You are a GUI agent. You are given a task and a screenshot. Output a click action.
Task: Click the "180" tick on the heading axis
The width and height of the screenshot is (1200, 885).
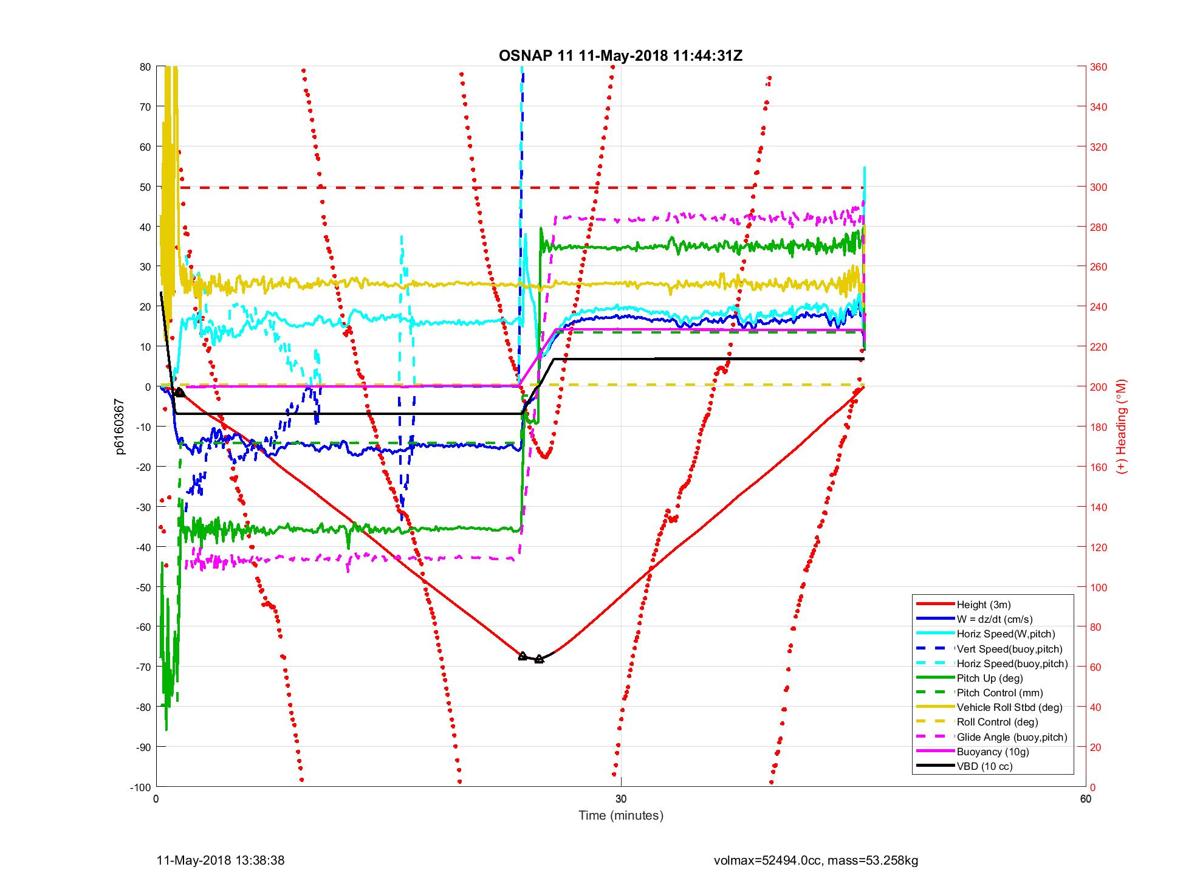click(x=1101, y=427)
